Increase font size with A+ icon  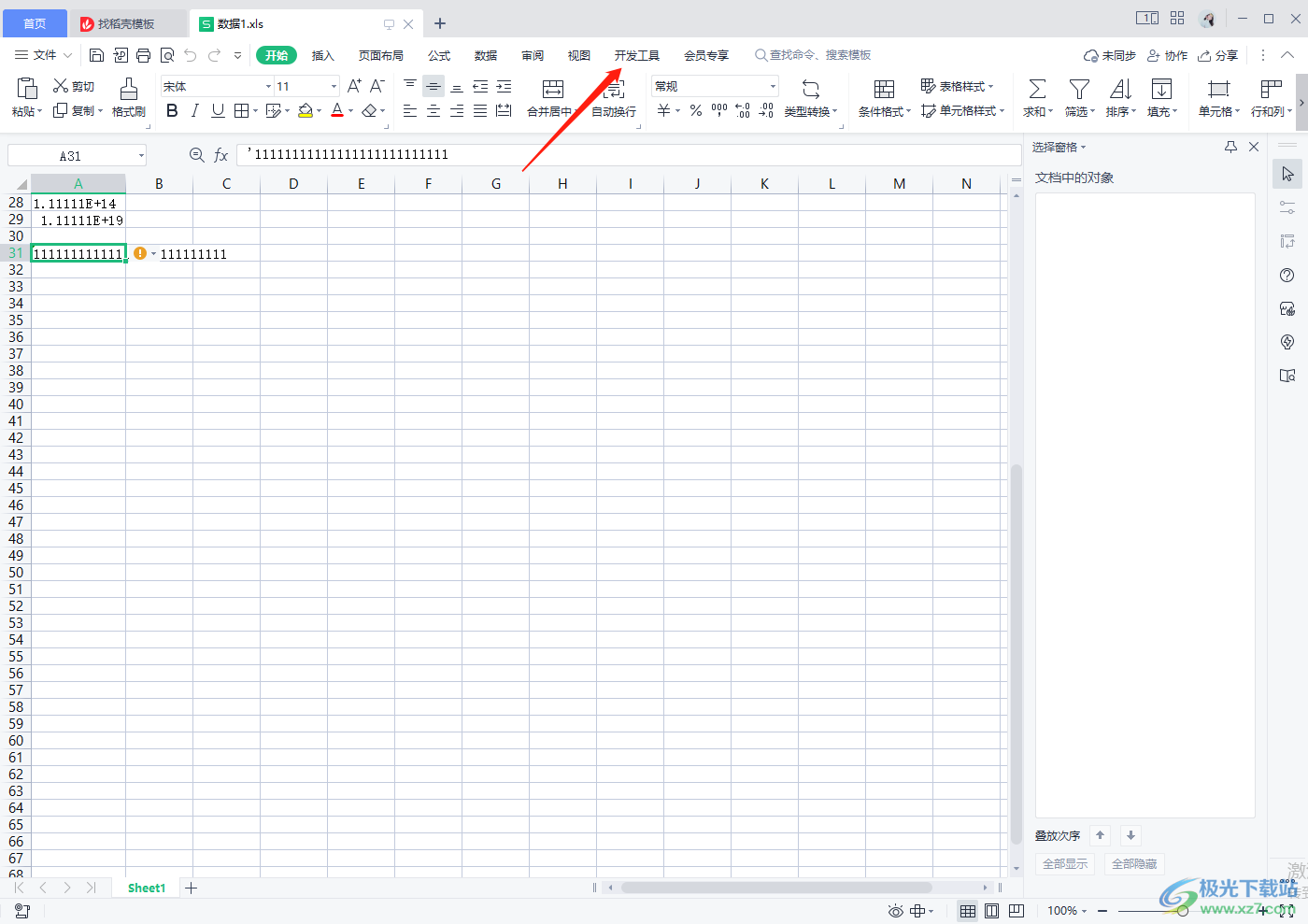click(x=354, y=86)
